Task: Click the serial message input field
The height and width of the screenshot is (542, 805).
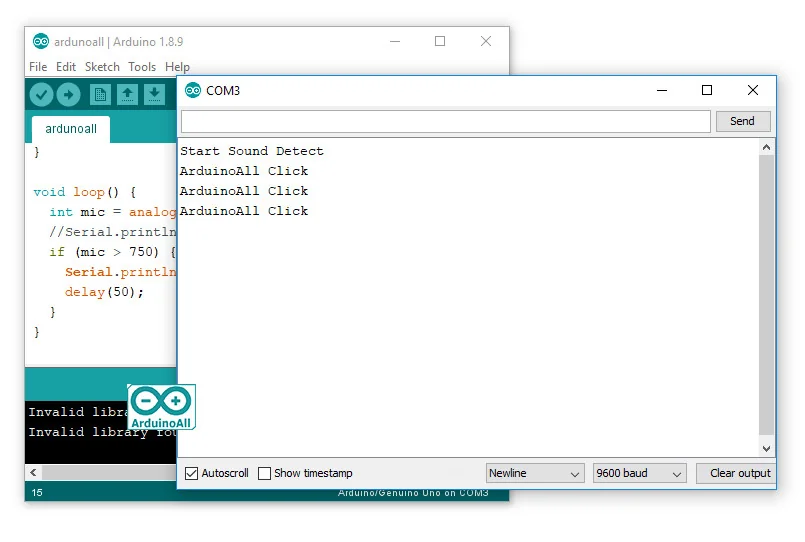Action: point(446,122)
